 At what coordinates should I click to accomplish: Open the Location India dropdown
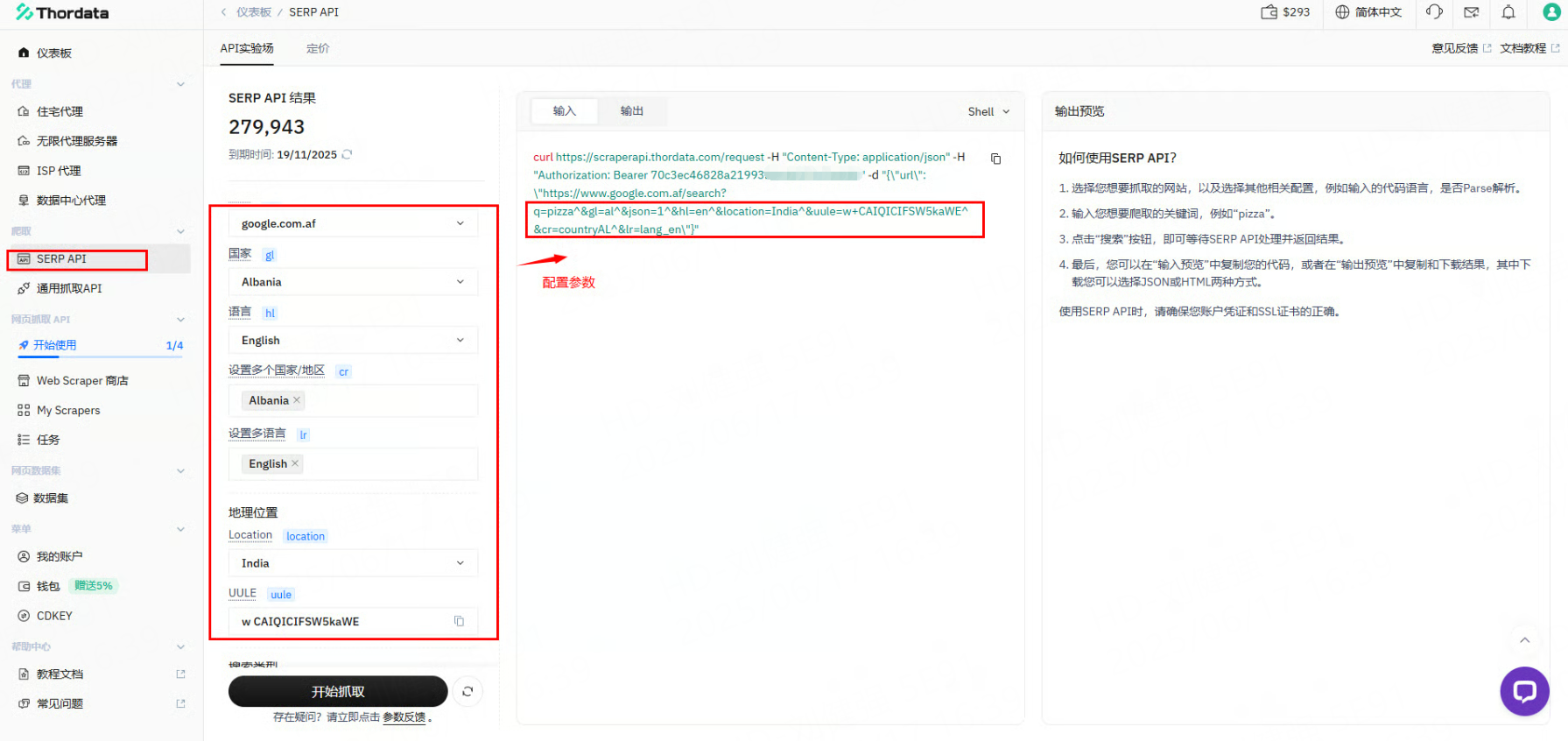point(353,563)
